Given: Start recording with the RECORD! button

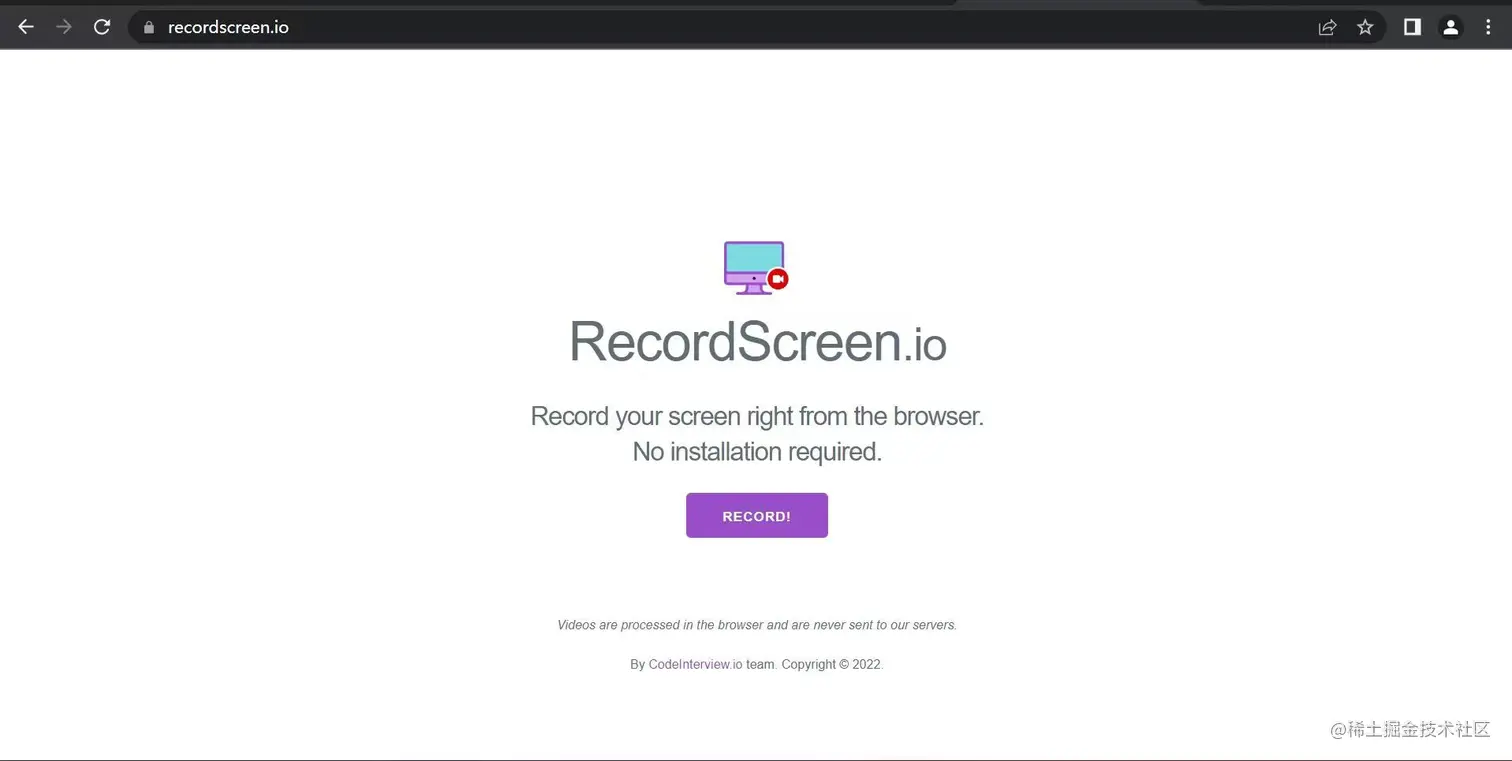Looking at the screenshot, I should [x=757, y=515].
